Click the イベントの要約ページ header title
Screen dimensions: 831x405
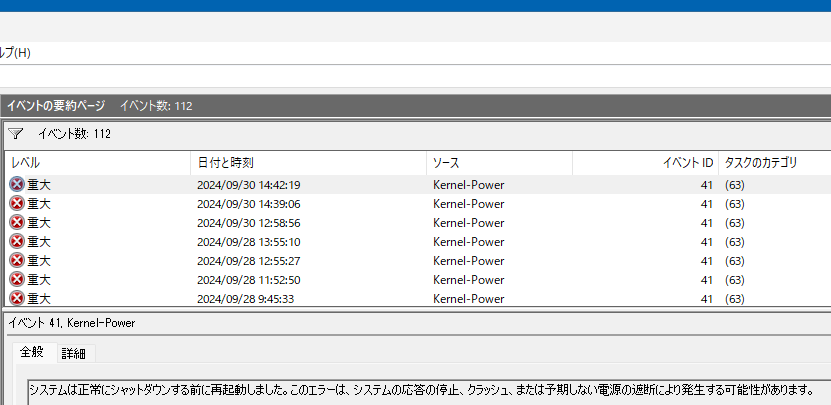[x=56, y=106]
